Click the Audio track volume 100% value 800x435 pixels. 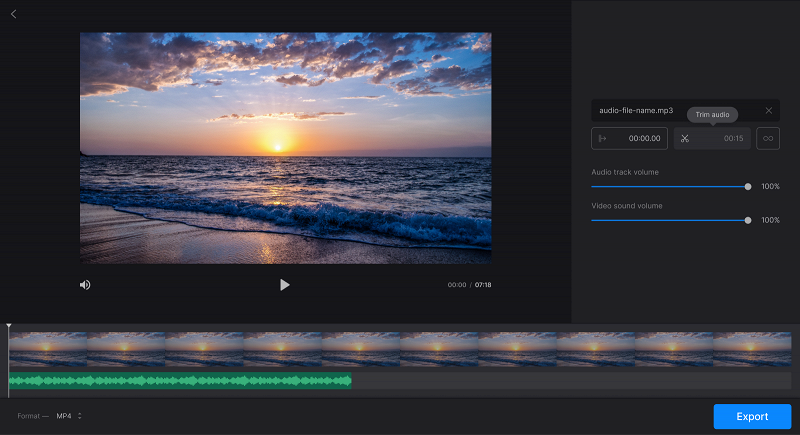click(770, 187)
